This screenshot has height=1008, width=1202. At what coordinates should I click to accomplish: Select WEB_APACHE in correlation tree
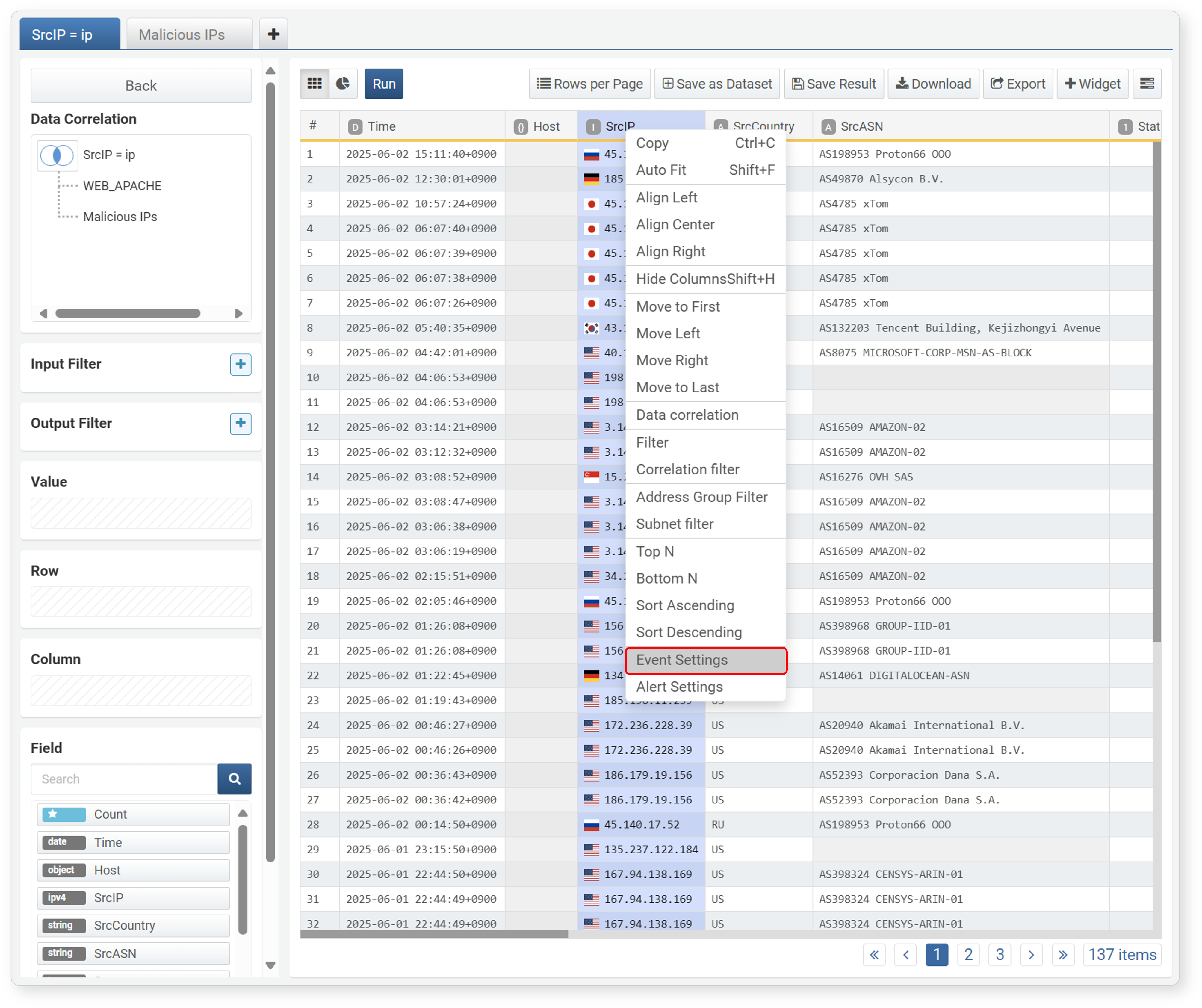(122, 185)
